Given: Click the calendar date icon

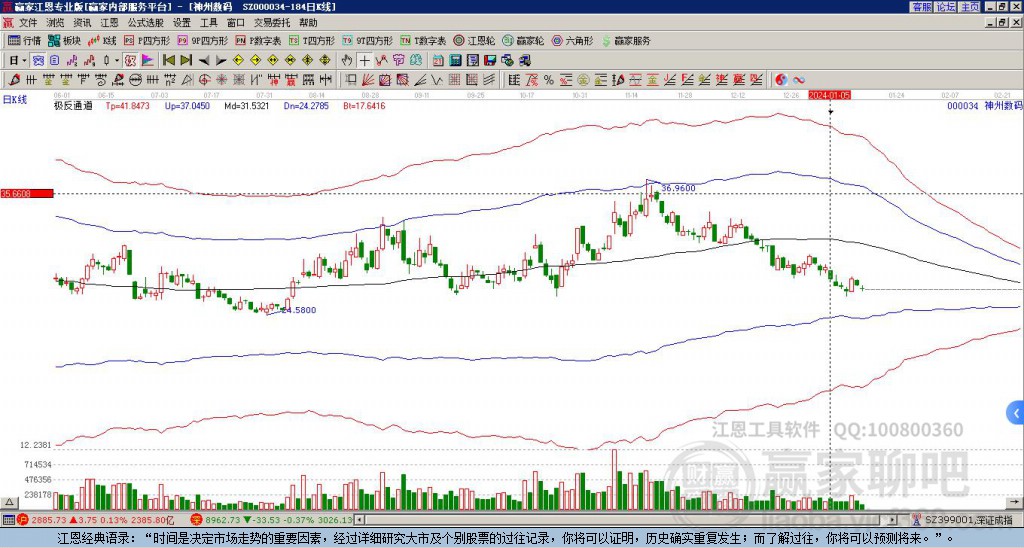Looking at the screenshot, I should click(x=438, y=61).
